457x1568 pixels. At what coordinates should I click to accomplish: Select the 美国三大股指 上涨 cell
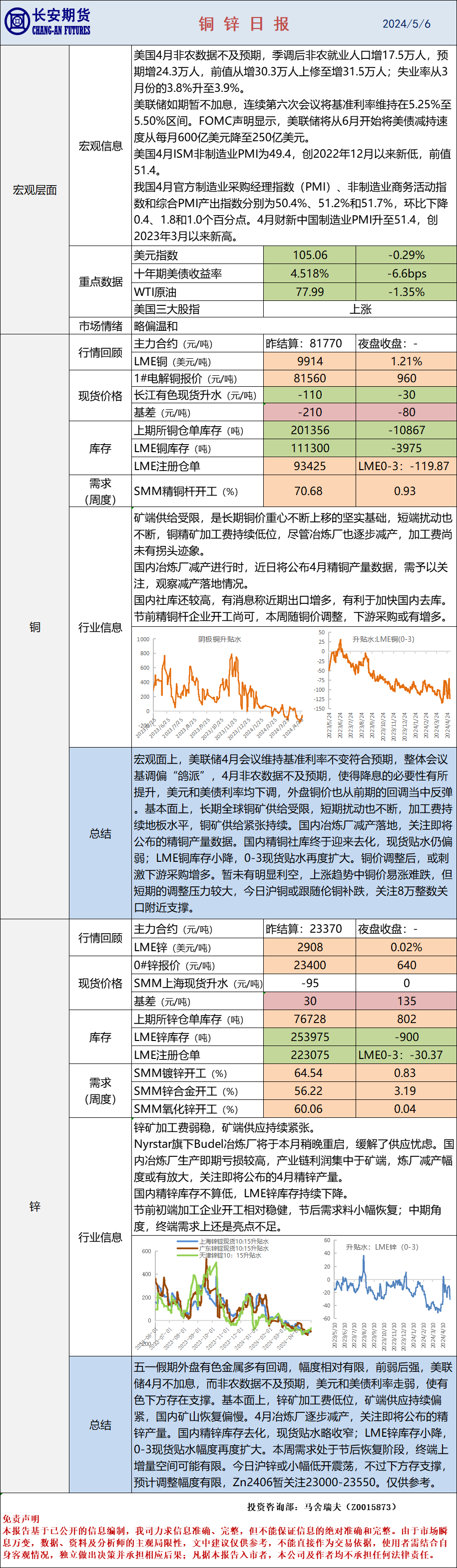360,309
